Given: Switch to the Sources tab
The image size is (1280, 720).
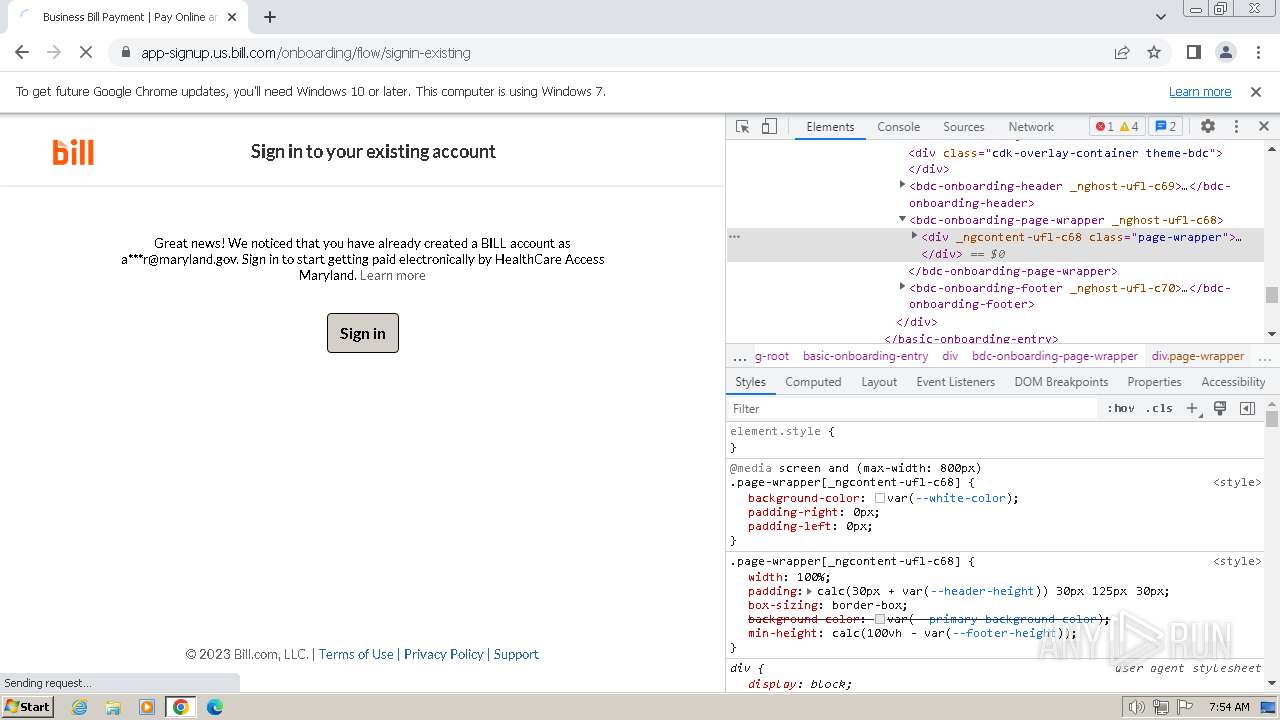Looking at the screenshot, I should tap(964, 127).
